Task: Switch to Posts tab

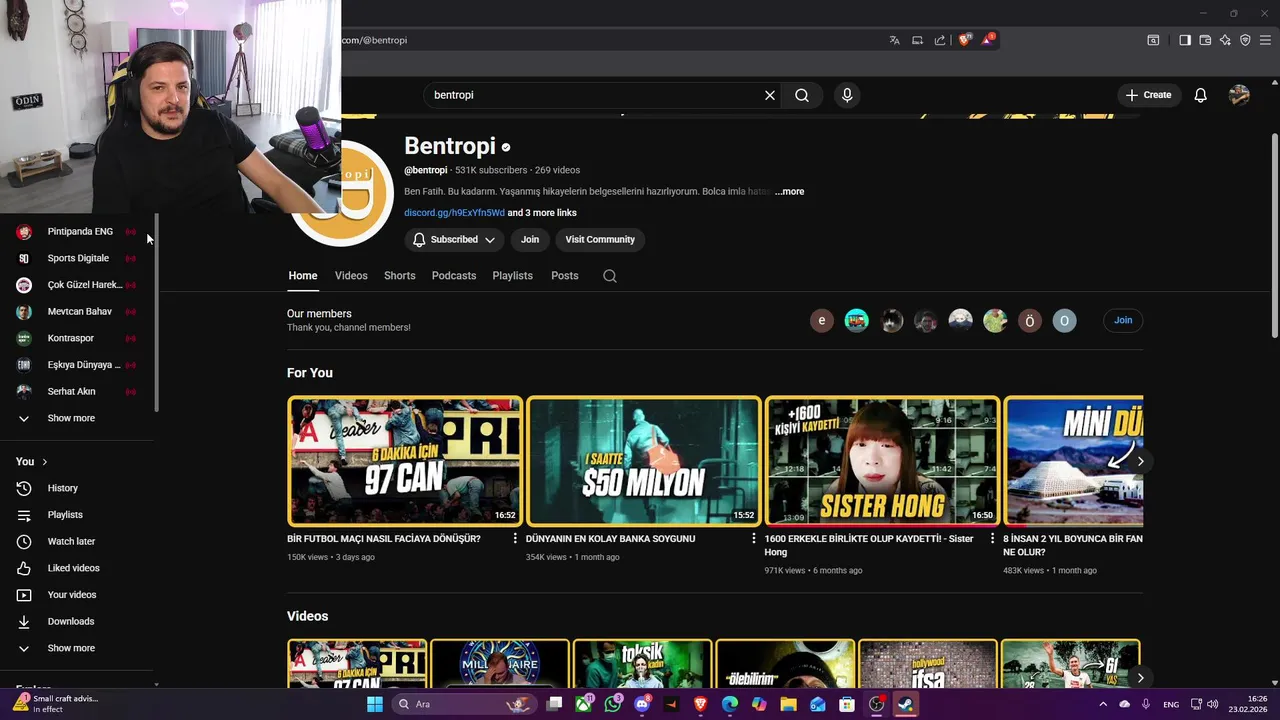Action: [x=565, y=276]
